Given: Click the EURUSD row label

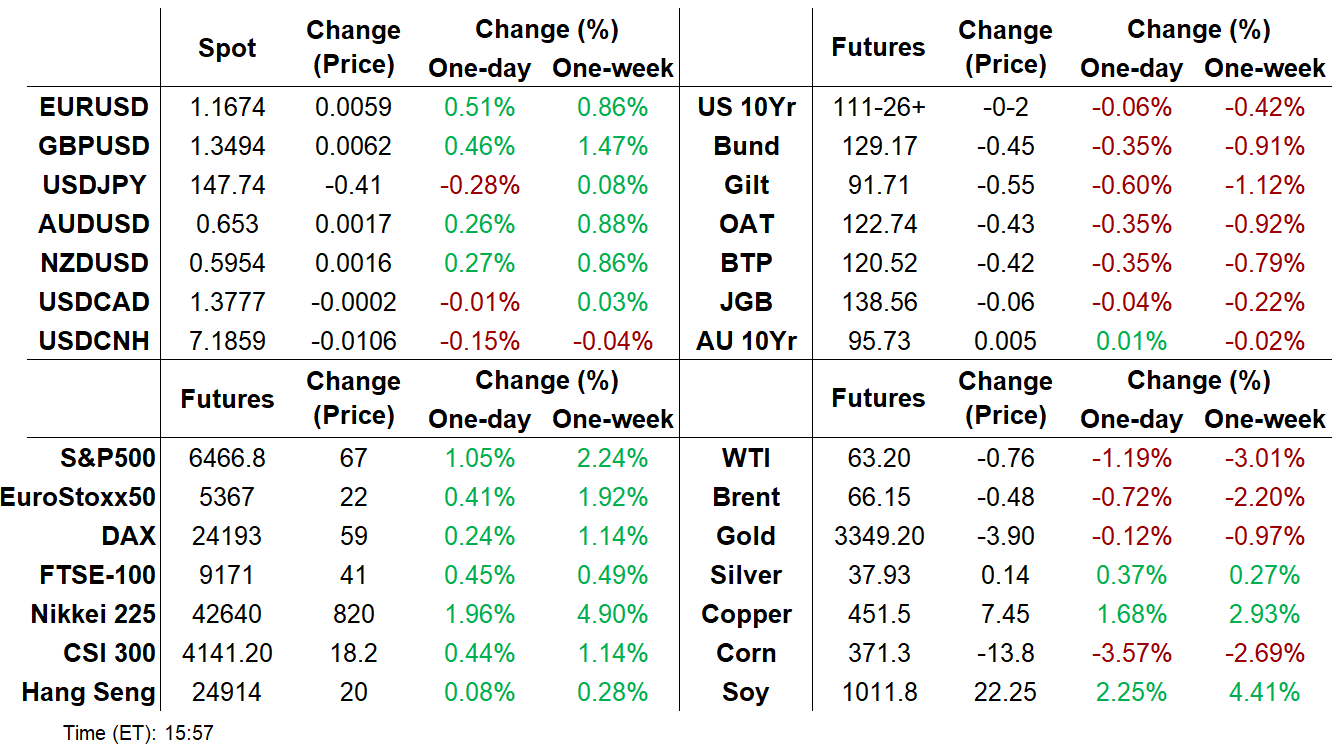Looking at the screenshot, I should 94,107.
